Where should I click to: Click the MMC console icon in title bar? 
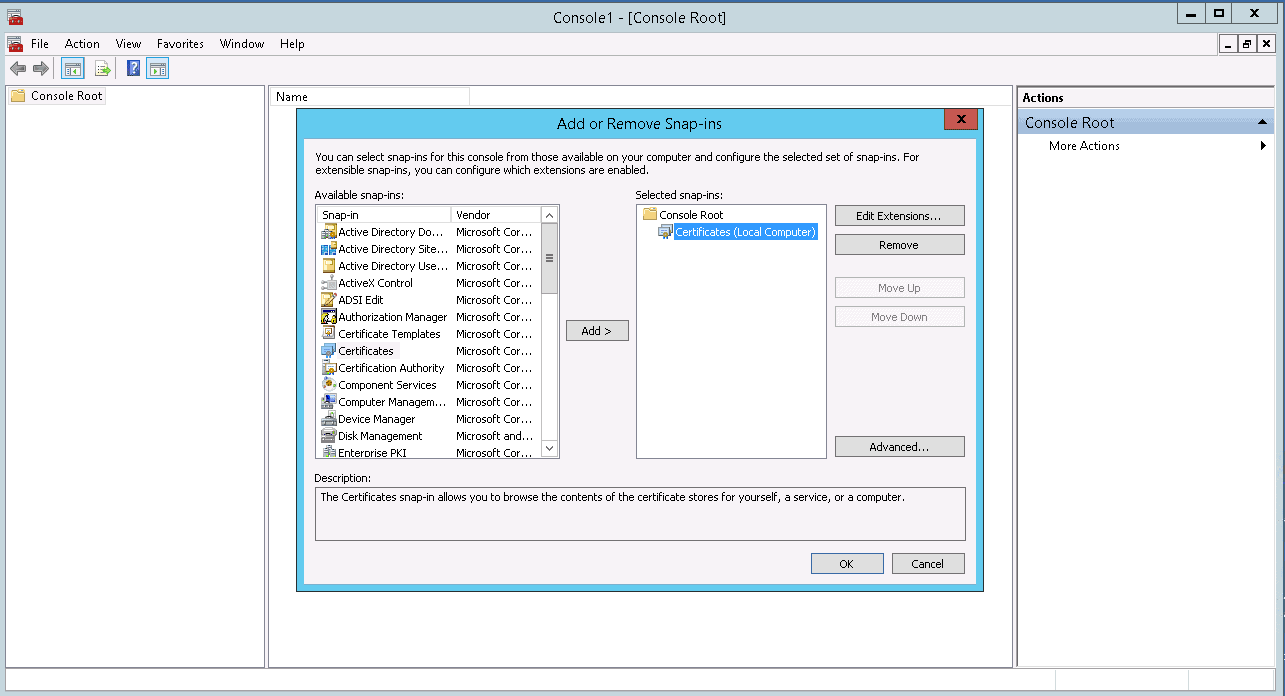[15, 17]
